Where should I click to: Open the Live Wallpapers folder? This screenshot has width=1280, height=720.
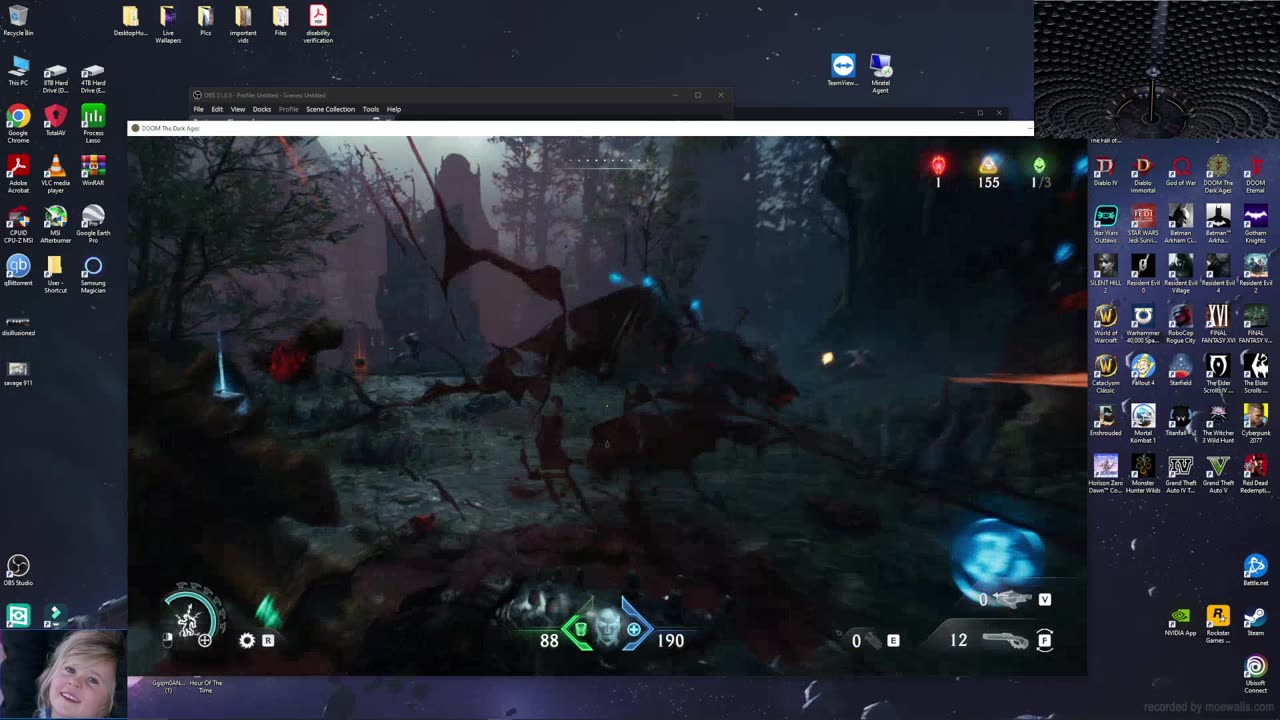tap(168, 24)
